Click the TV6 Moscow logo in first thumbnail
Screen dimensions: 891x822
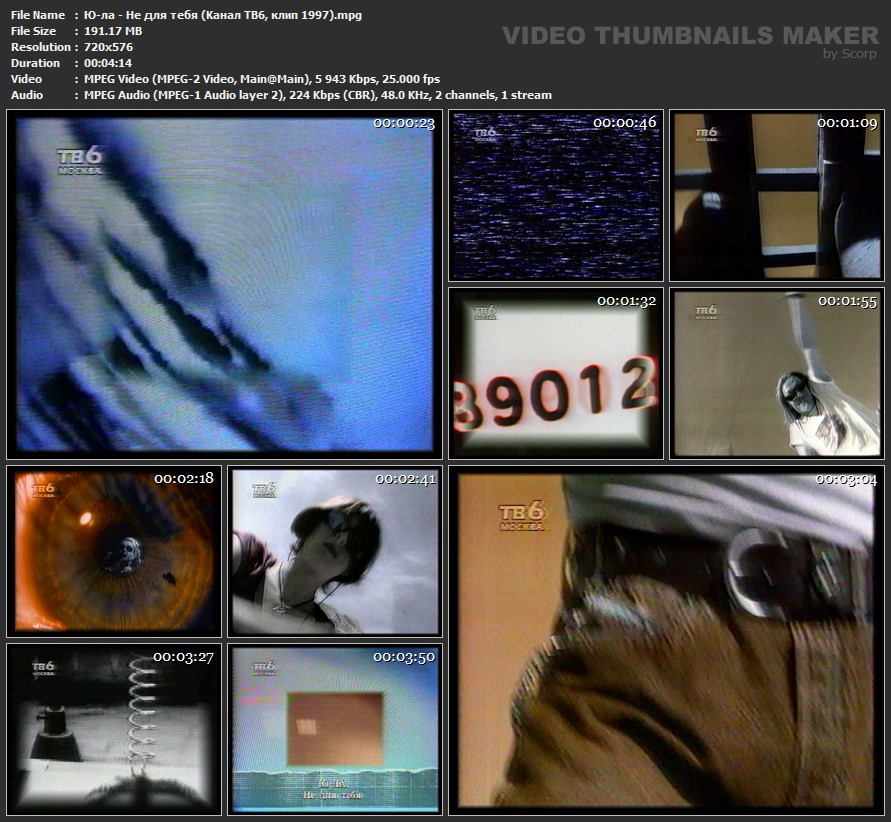tap(79, 160)
